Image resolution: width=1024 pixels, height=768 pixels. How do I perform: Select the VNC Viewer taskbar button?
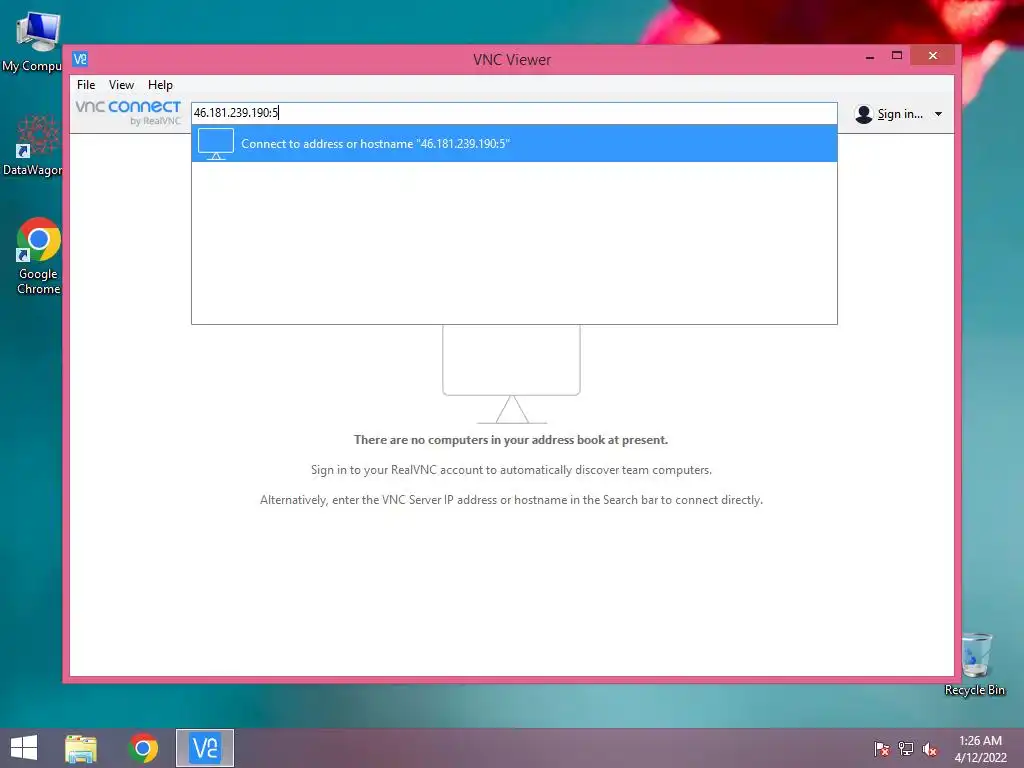pos(205,748)
